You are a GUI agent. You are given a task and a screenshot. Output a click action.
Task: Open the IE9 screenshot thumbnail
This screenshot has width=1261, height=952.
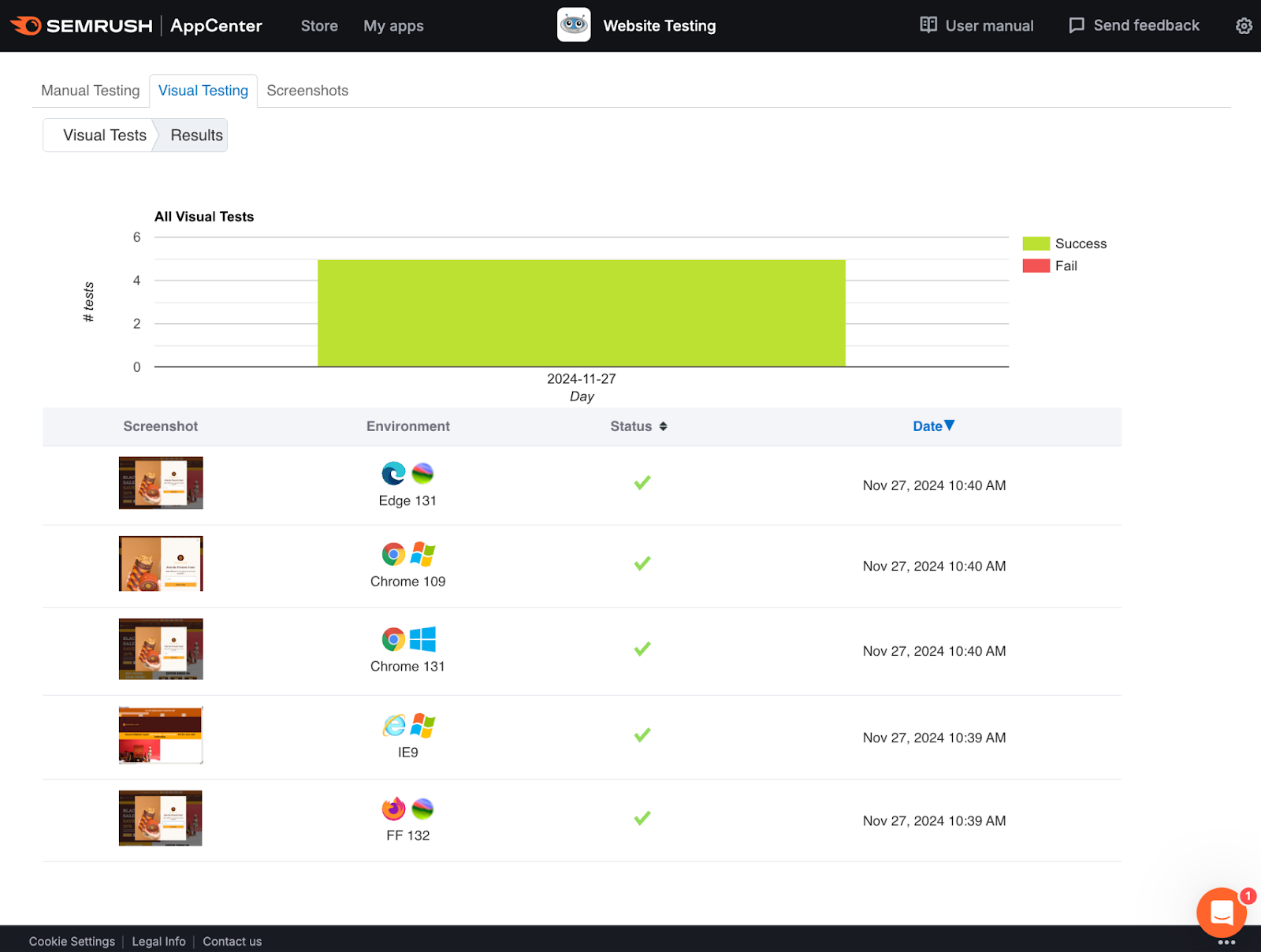[x=161, y=735]
